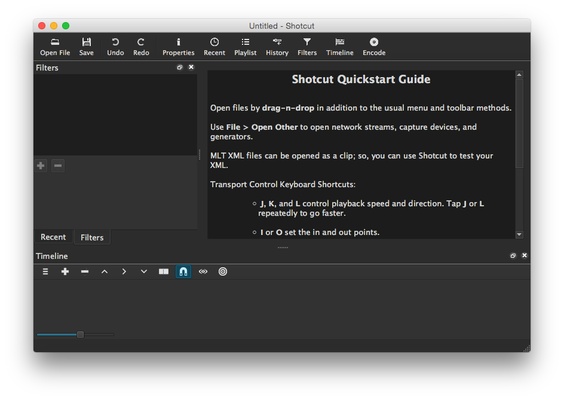Viewport: 564px width, 400px height.
Task: Open the Properties panel from the toolbar
Action: (178, 47)
